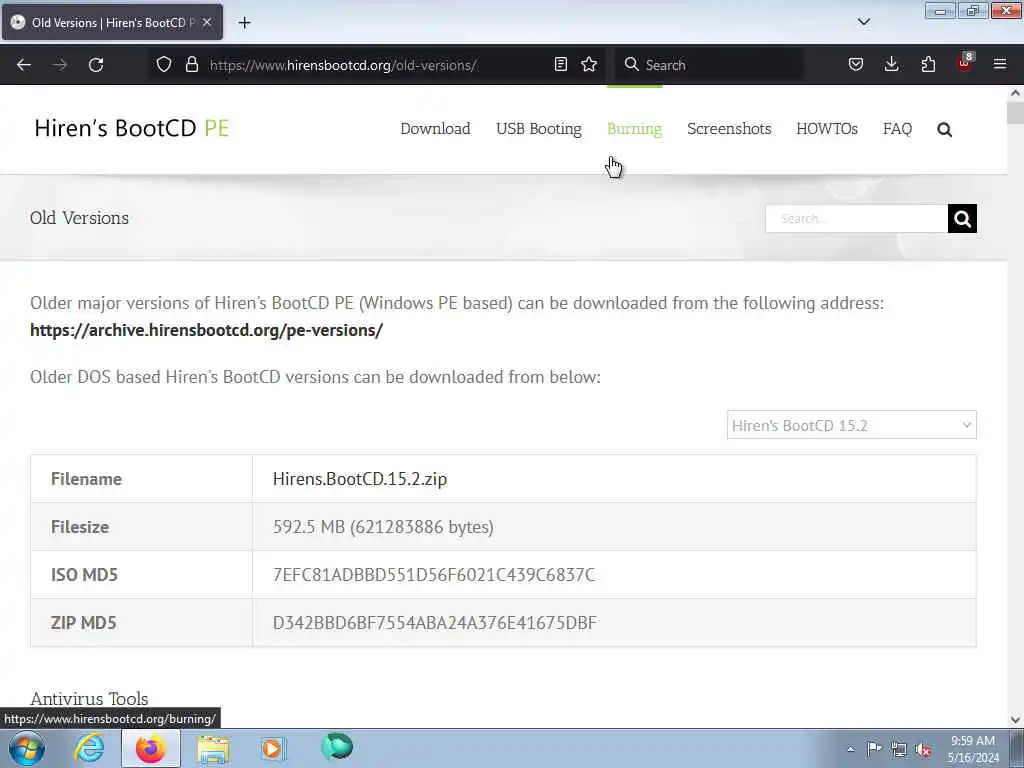
Task: Click the muted volume tray icon
Action: 923,750
